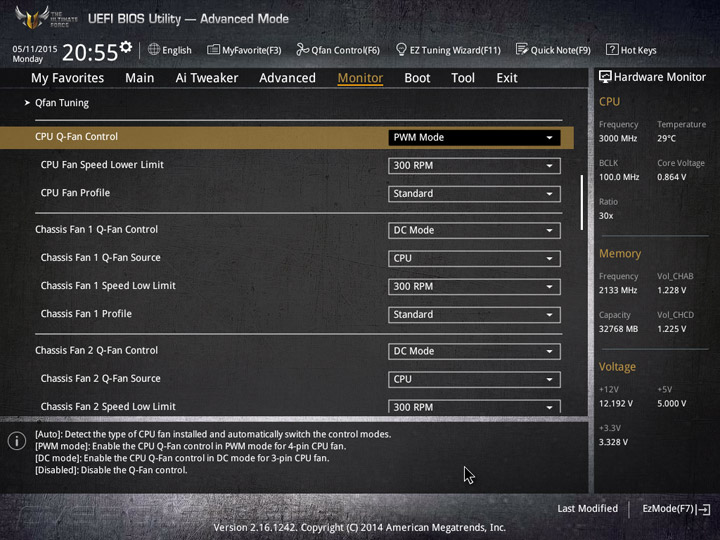Click the settings list scrollbar thumb
720x540 pixels.
(x=582, y=202)
